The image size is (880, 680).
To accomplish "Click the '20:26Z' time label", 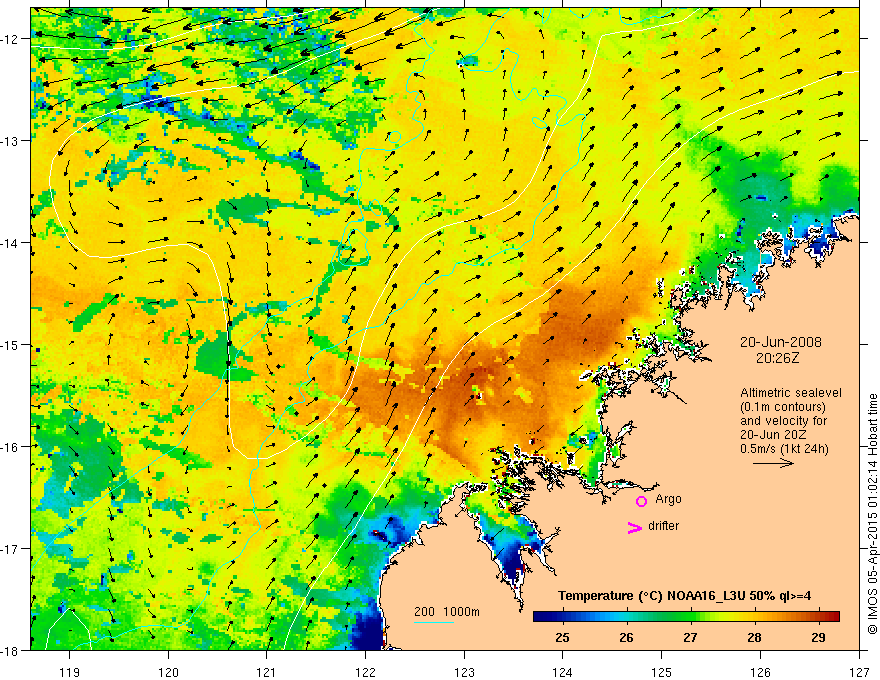I will (777, 358).
